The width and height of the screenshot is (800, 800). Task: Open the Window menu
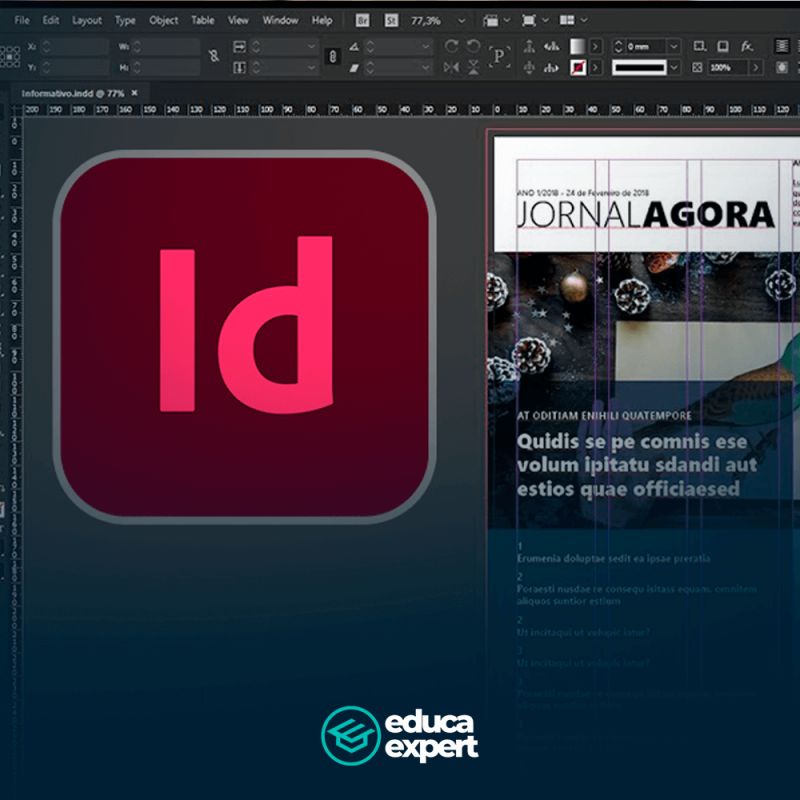pos(280,20)
